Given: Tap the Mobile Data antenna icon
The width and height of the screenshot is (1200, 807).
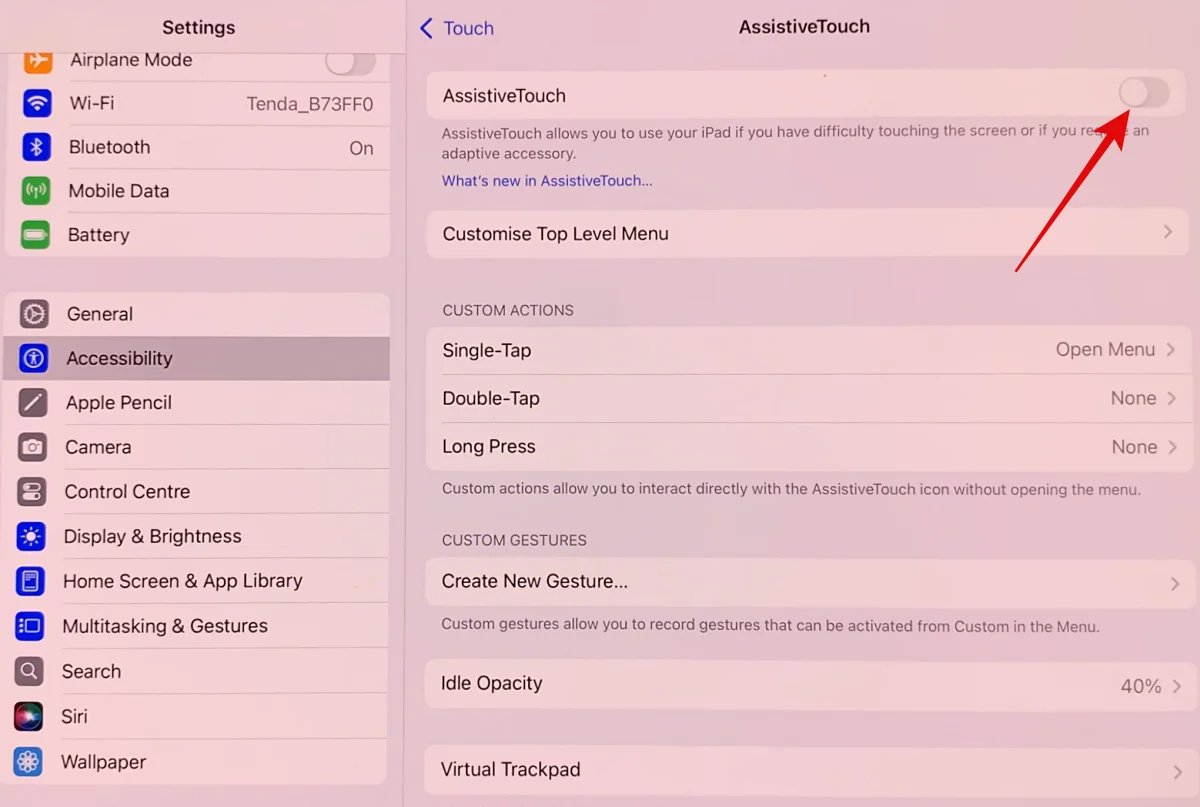Looking at the screenshot, I should coord(36,191).
